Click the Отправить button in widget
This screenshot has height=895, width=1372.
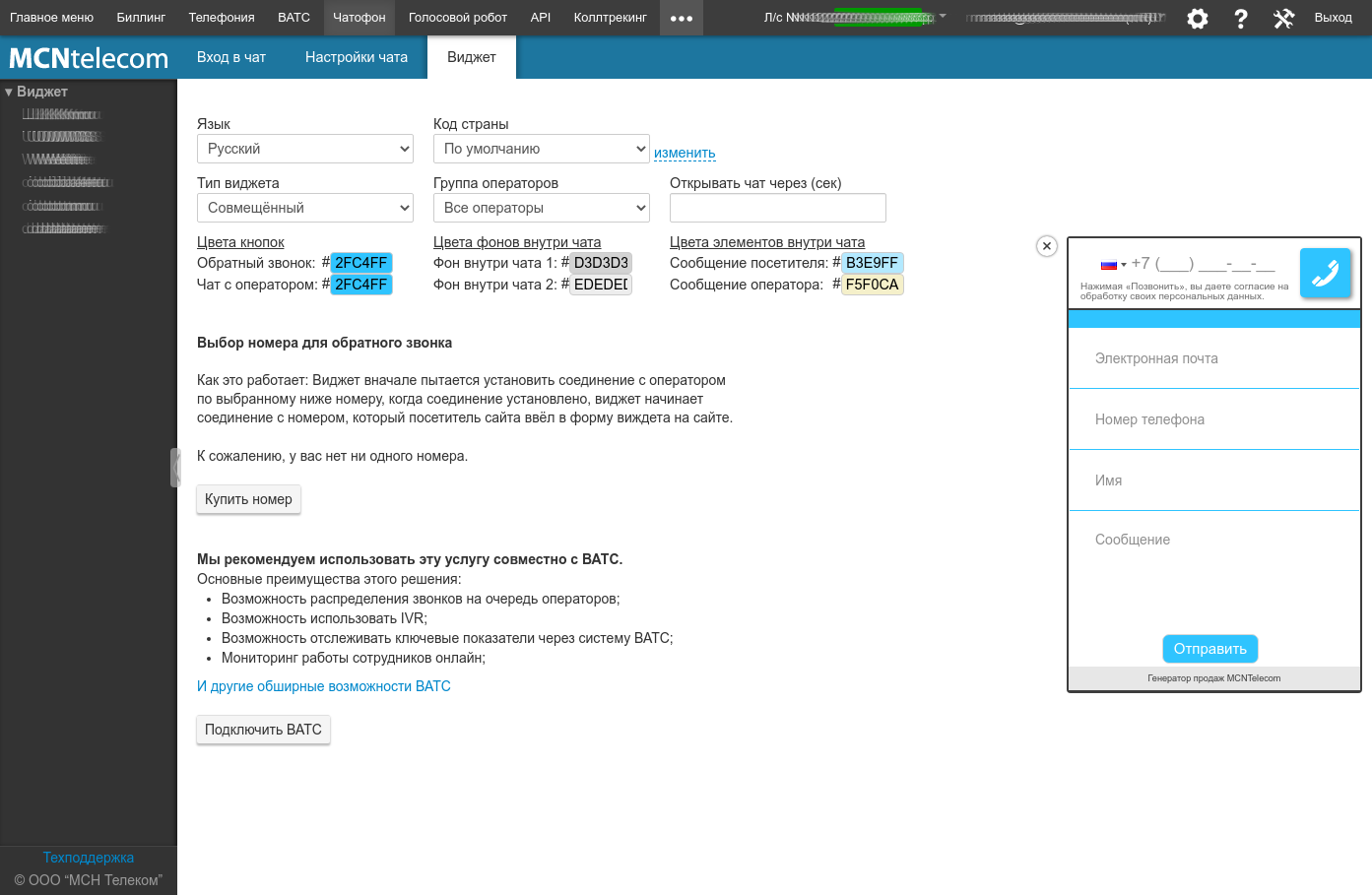tap(1210, 649)
